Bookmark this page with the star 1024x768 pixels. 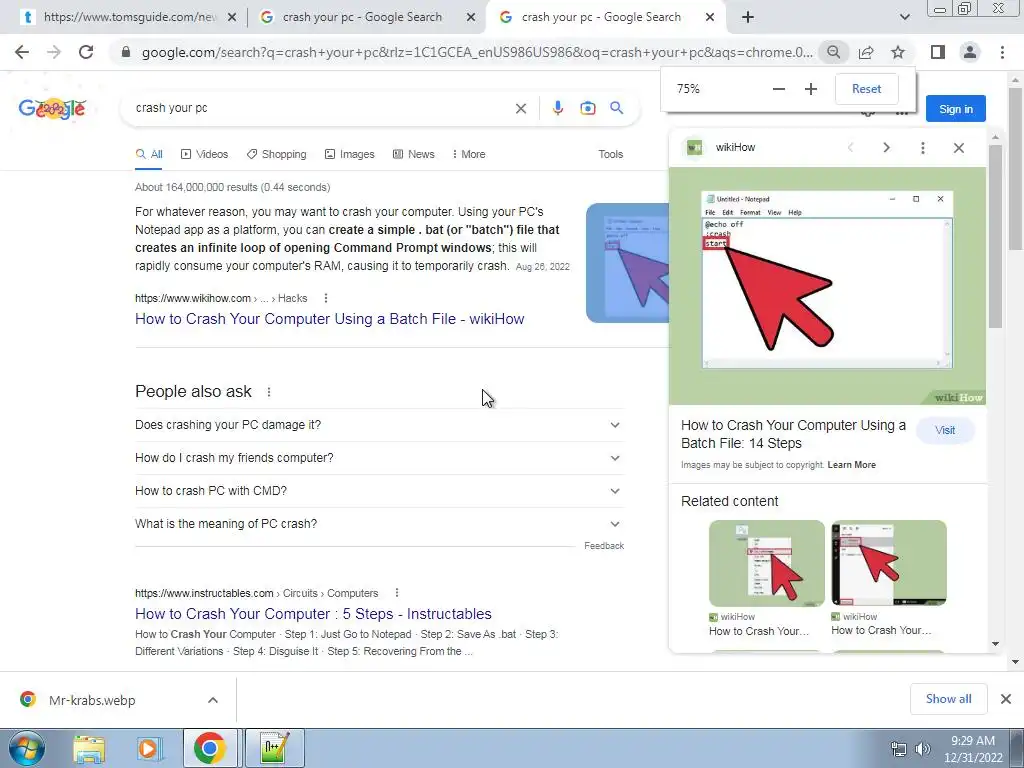pos(898,52)
